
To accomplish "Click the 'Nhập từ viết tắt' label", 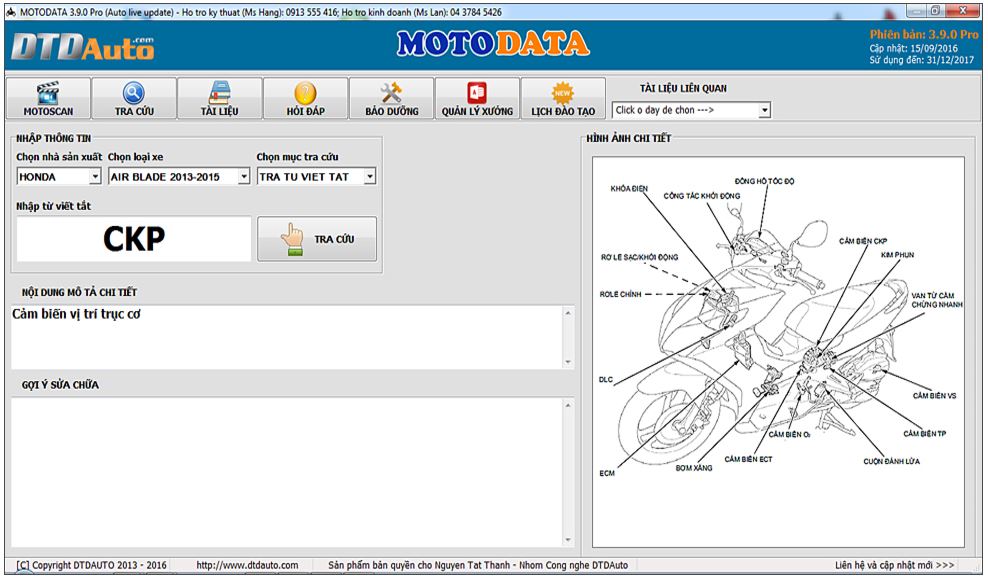I will click(x=54, y=206).
